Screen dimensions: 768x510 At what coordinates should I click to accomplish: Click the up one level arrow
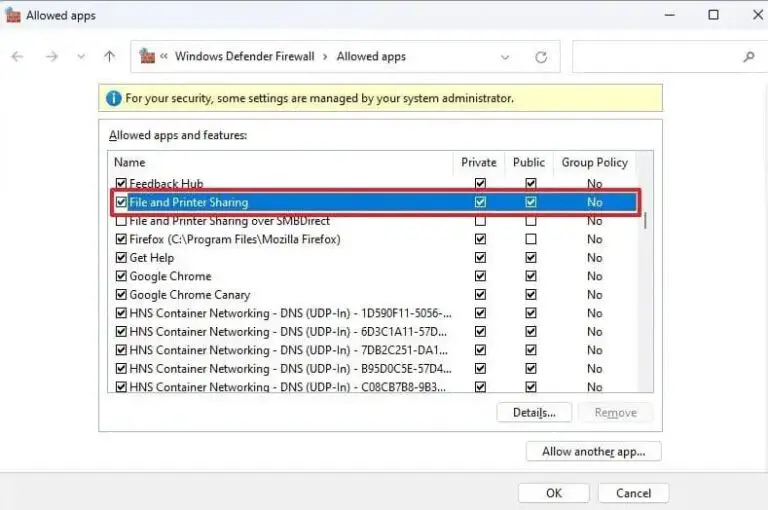click(x=110, y=57)
